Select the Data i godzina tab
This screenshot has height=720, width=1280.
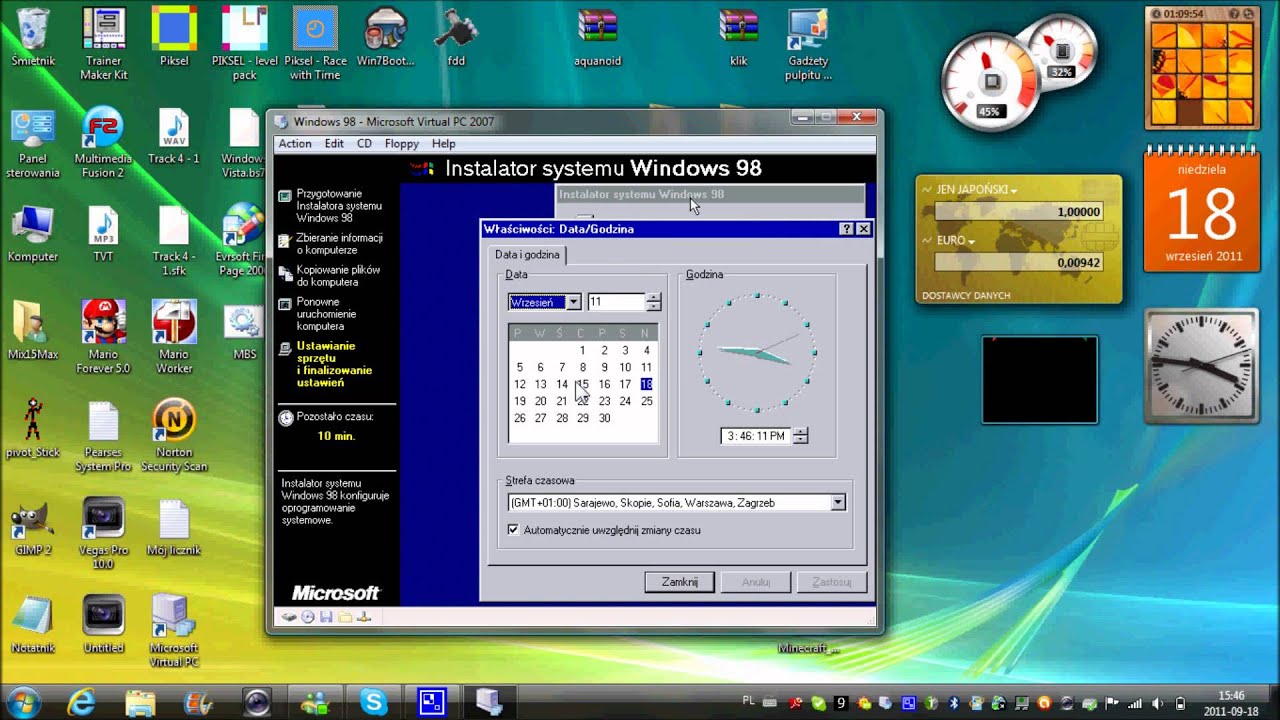[x=528, y=255]
